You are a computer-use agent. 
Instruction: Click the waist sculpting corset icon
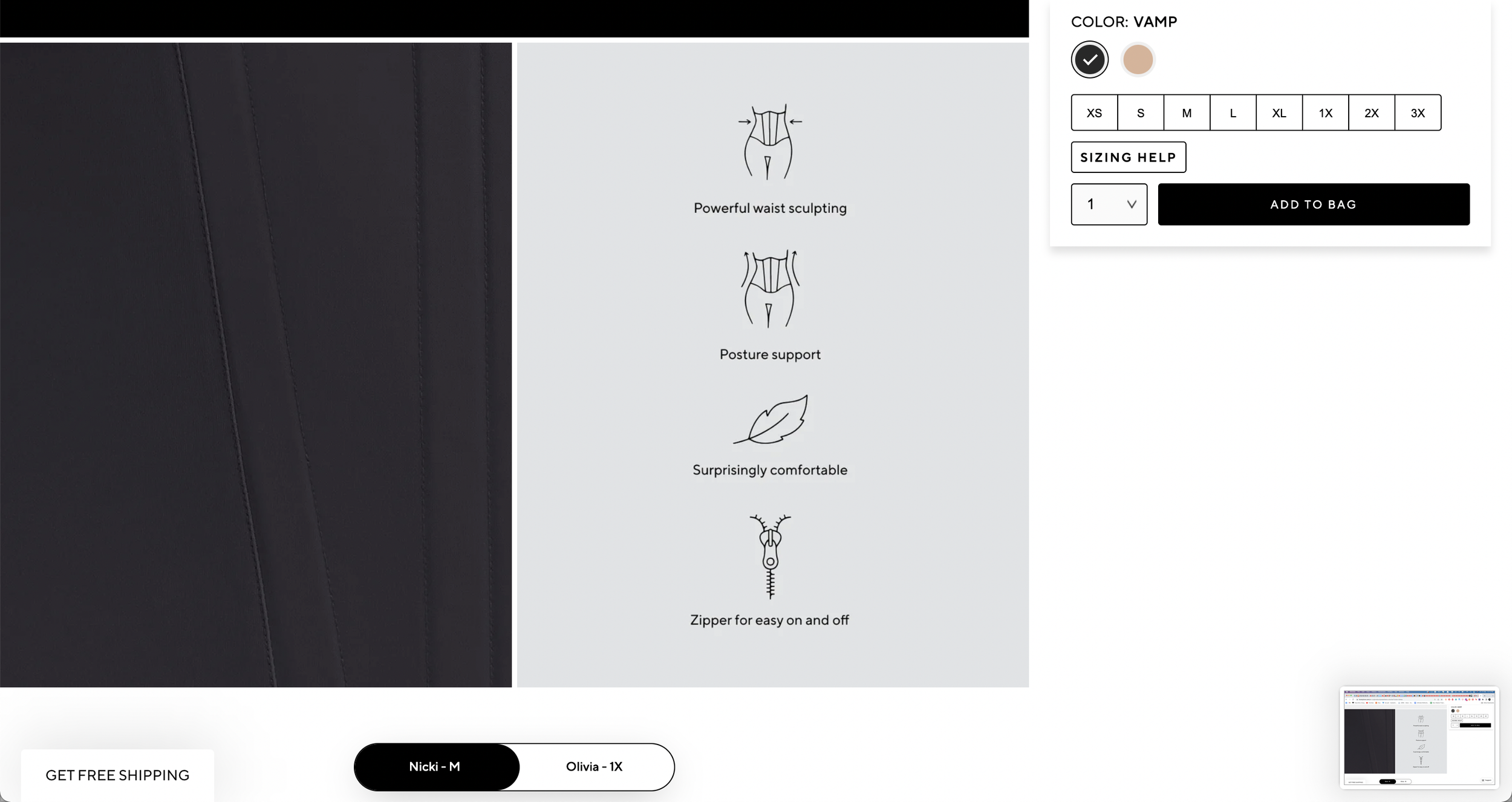pyautogui.click(x=769, y=142)
